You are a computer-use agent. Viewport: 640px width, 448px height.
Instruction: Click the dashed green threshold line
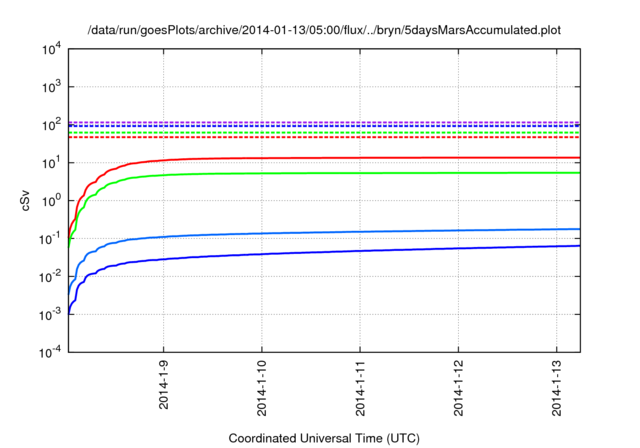[324, 133]
